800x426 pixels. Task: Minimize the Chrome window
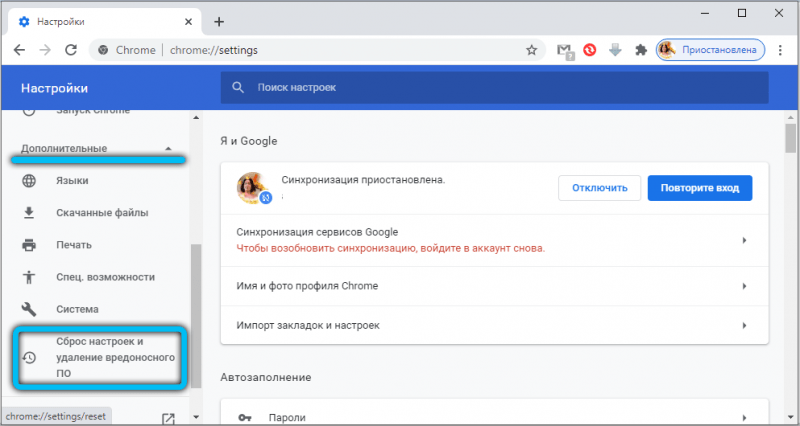[706, 14]
